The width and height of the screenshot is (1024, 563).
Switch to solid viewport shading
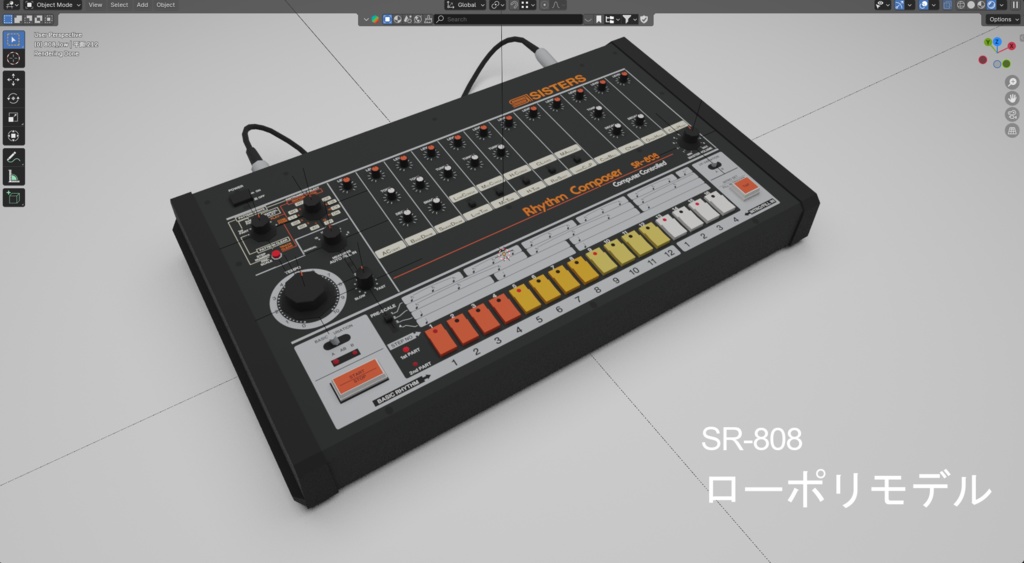click(971, 5)
